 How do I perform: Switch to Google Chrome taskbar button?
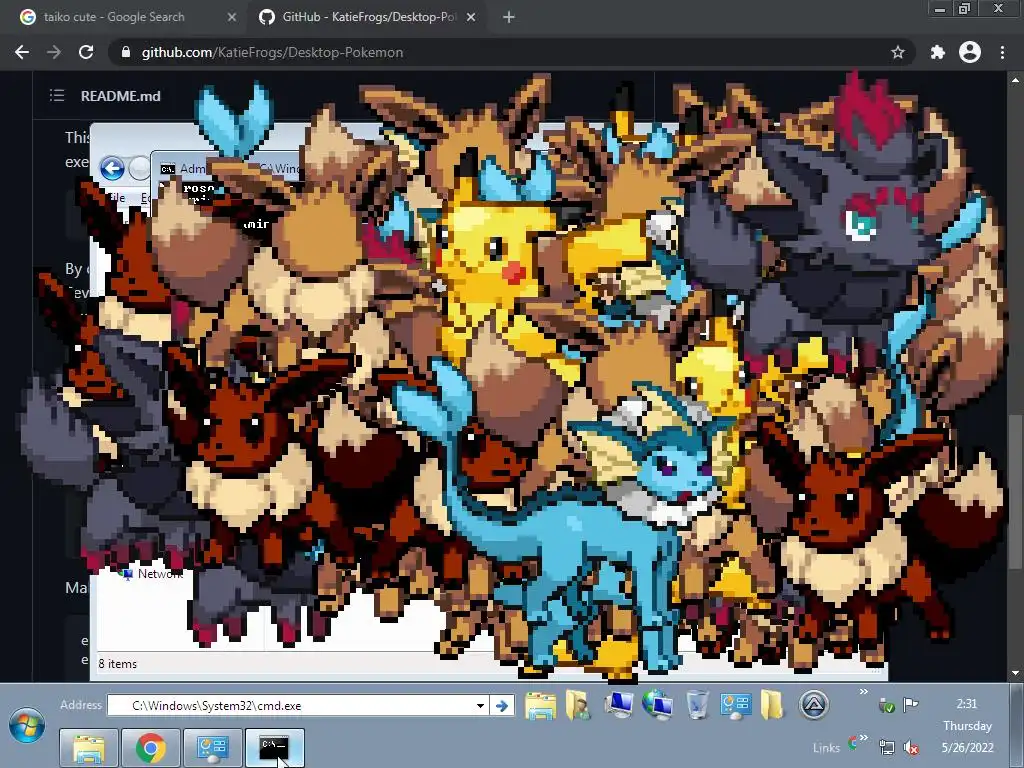150,748
